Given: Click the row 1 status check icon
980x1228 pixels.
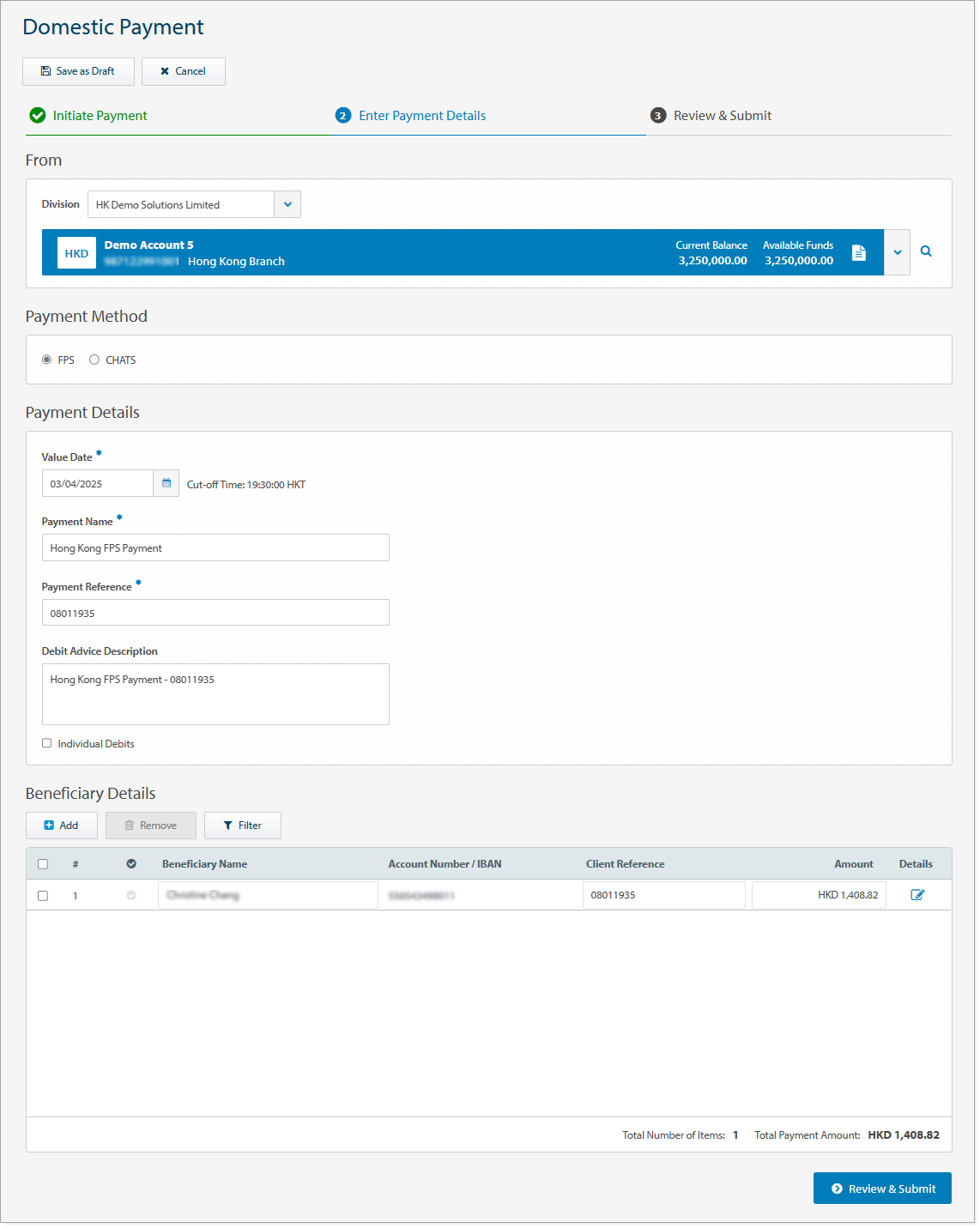Looking at the screenshot, I should point(131,895).
